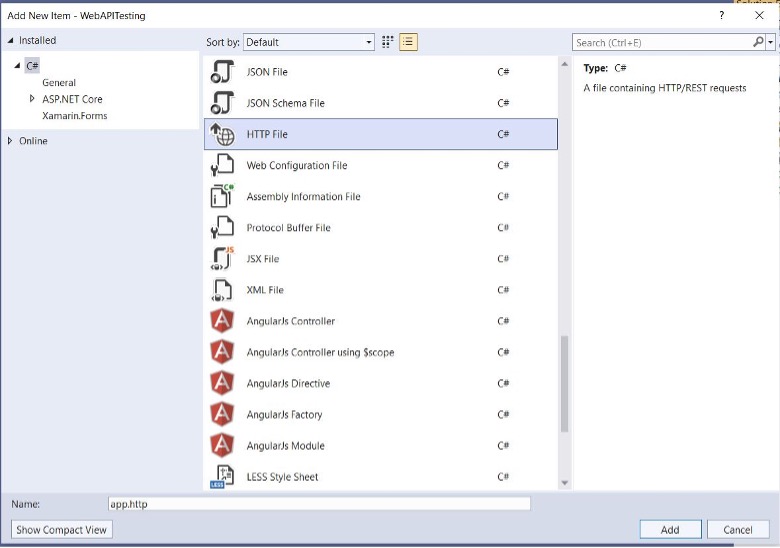Viewport: 780px width, 548px height.
Task: Click the LESS Style Sheet icon
Action: [x=222, y=476]
